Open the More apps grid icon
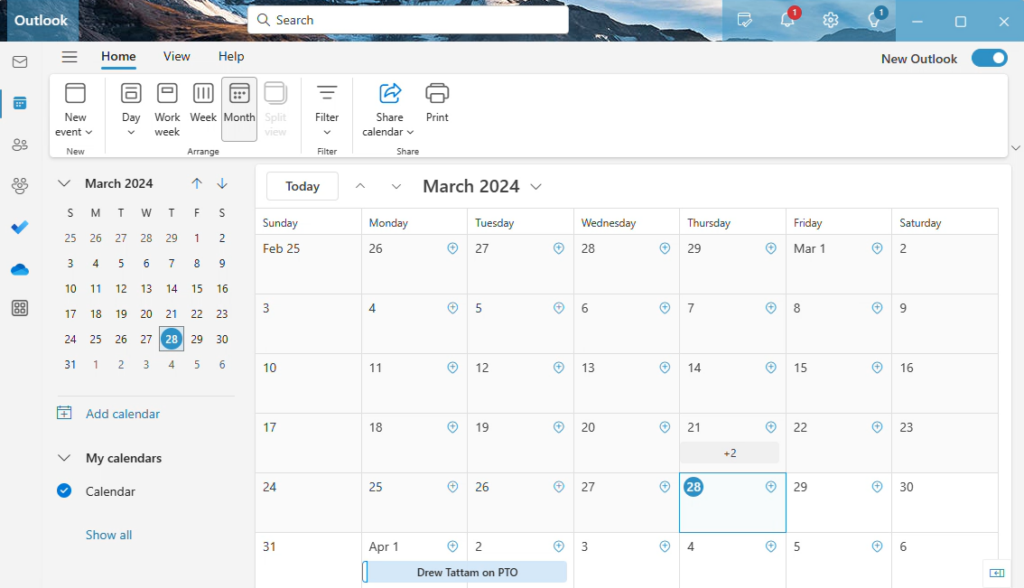 (20, 308)
